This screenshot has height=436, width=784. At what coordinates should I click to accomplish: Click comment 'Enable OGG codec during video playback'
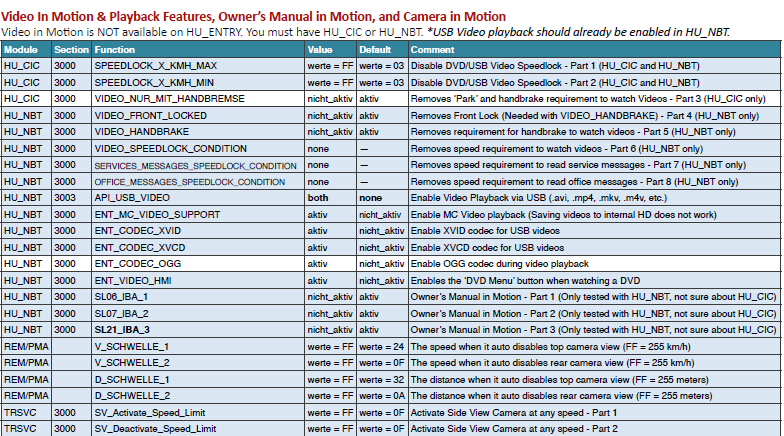[x=500, y=264]
